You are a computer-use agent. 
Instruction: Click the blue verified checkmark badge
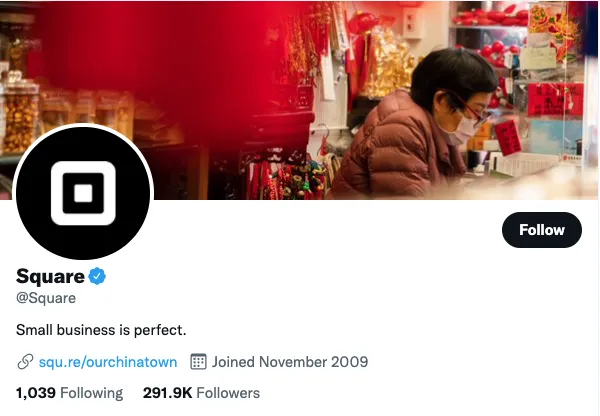tap(97, 276)
